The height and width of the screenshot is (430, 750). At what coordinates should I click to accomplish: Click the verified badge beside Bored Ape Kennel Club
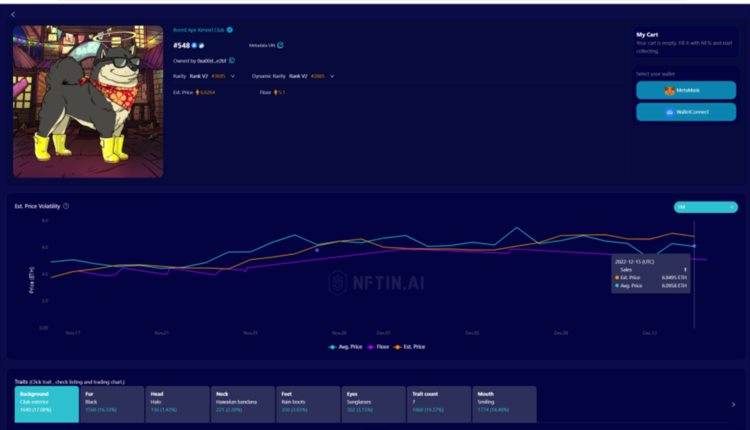coord(229,30)
